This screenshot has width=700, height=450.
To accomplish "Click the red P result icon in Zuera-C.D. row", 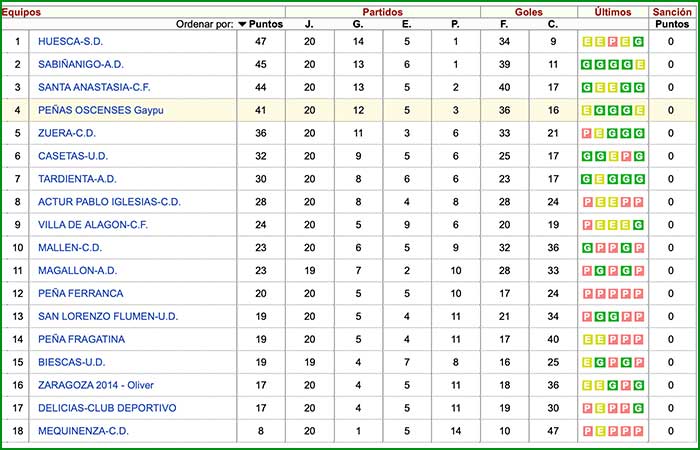I will click(587, 133).
